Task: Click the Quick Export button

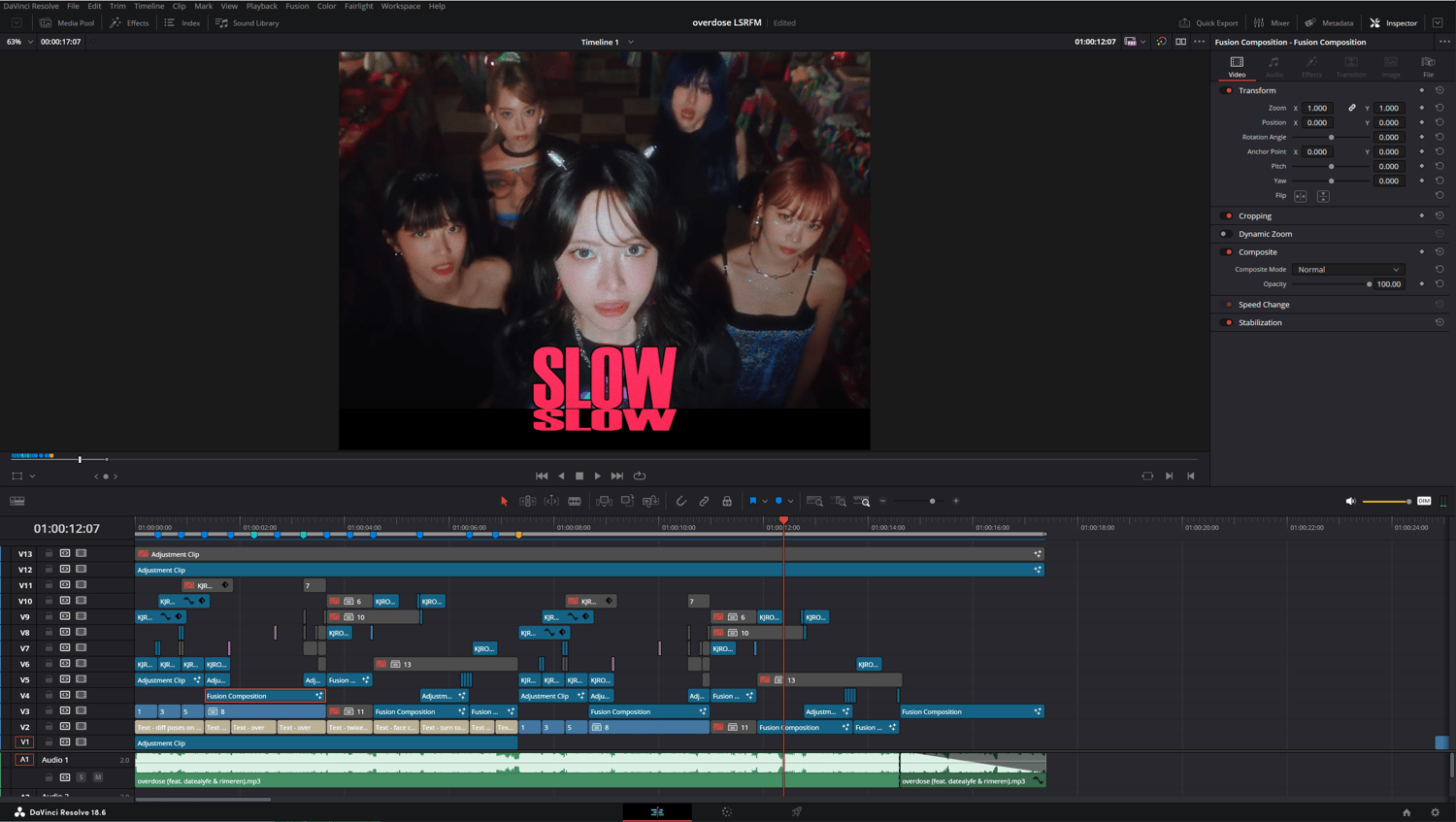Action: click(1208, 22)
